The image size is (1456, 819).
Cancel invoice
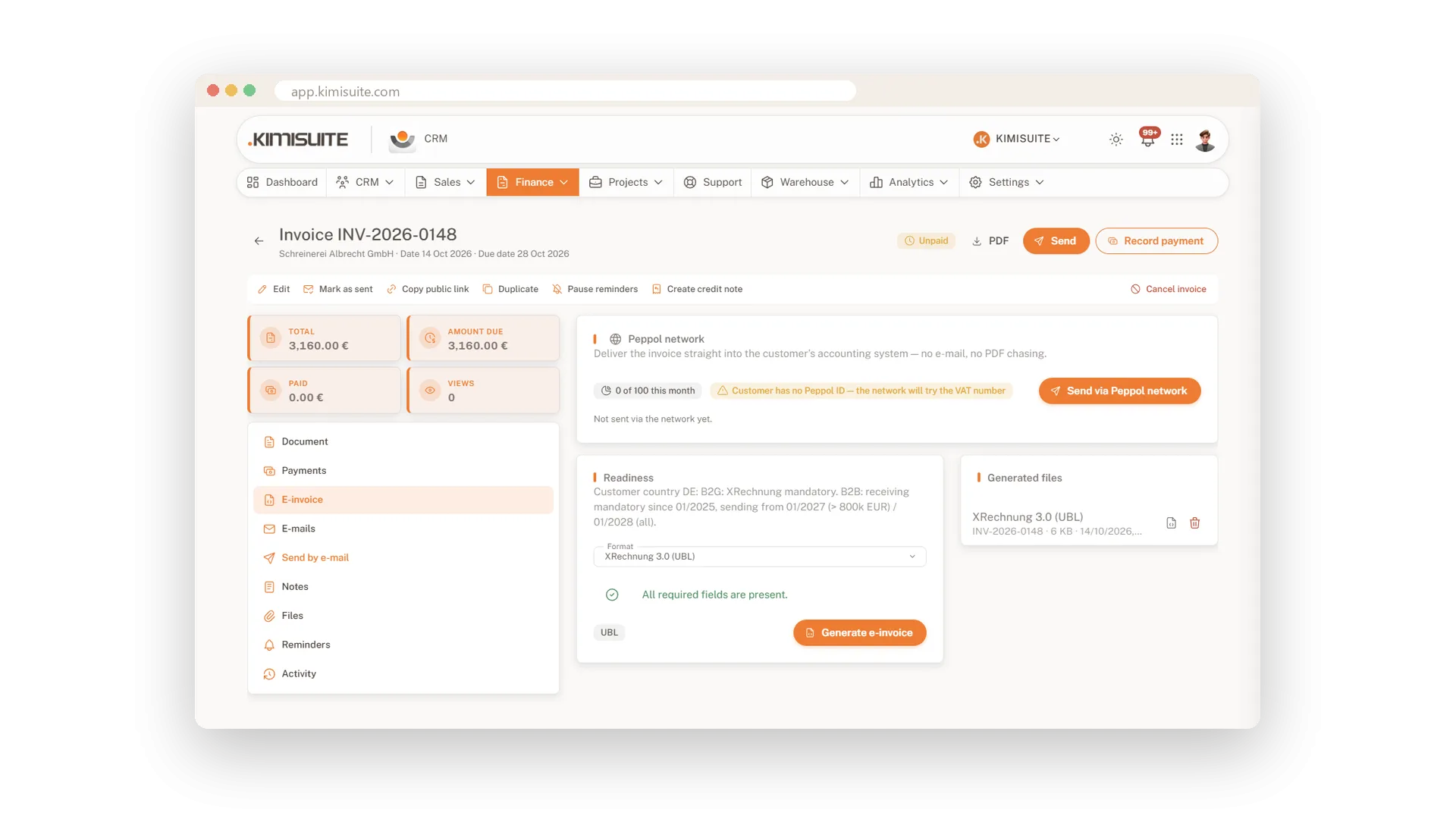(x=1168, y=289)
